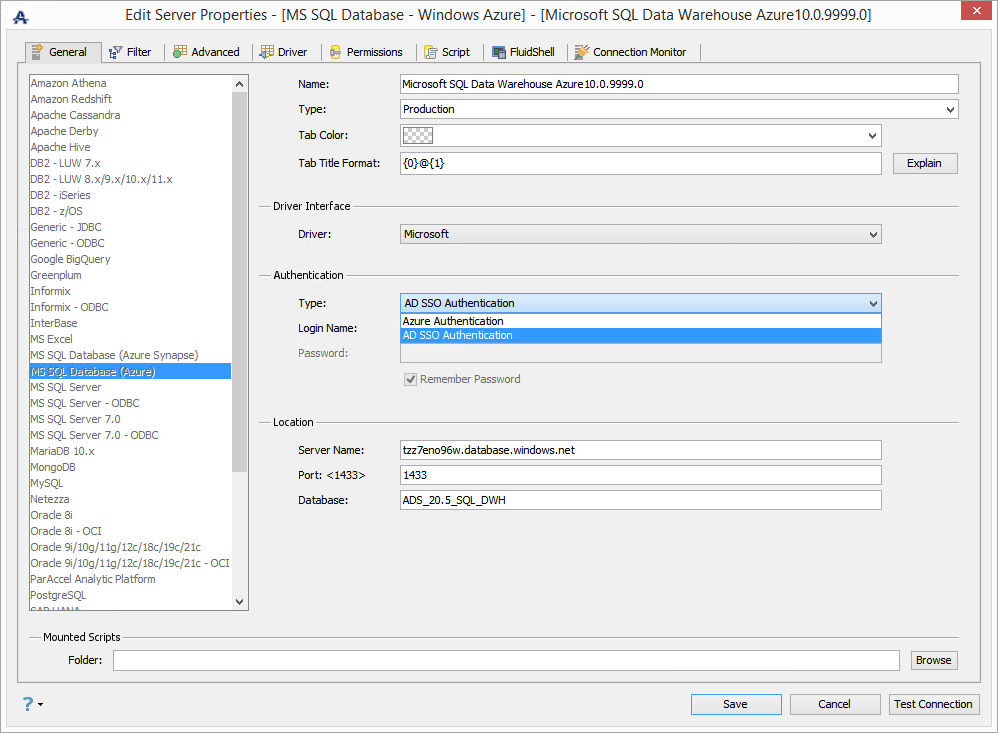998x733 pixels.
Task: Click the Server Name input field
Action: [640, 450]
